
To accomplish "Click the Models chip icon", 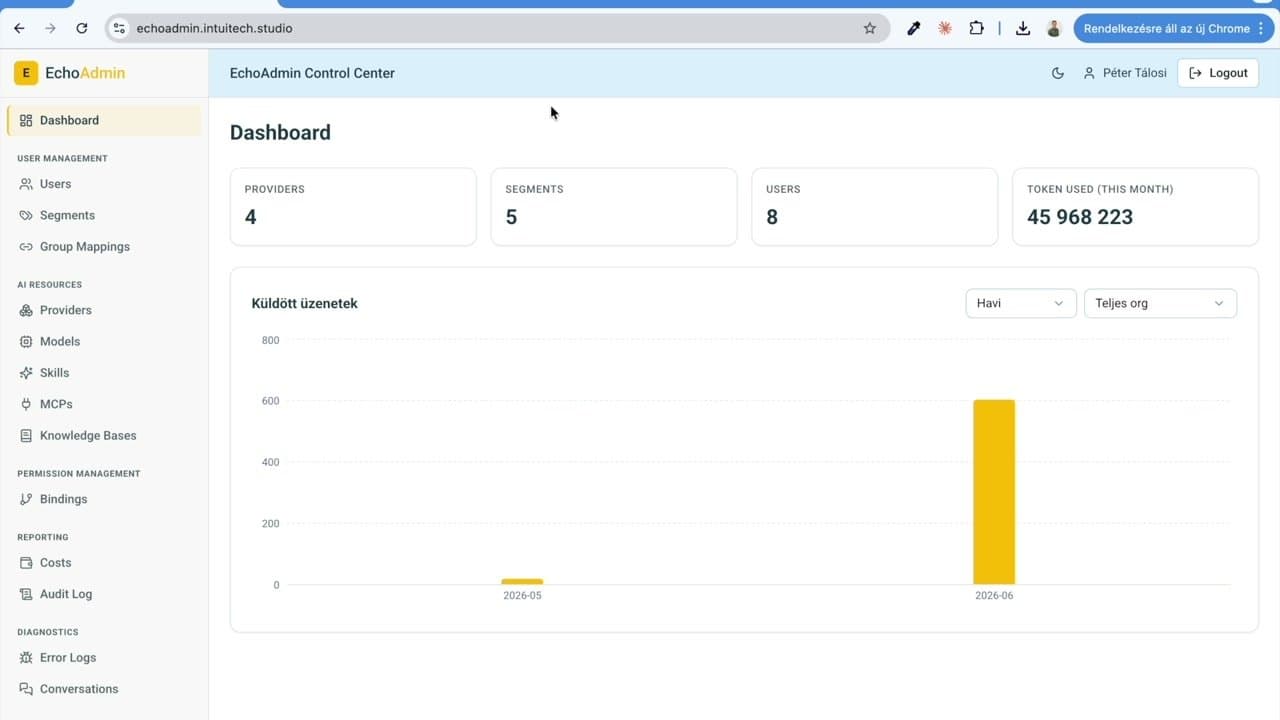I will point(26,342).
